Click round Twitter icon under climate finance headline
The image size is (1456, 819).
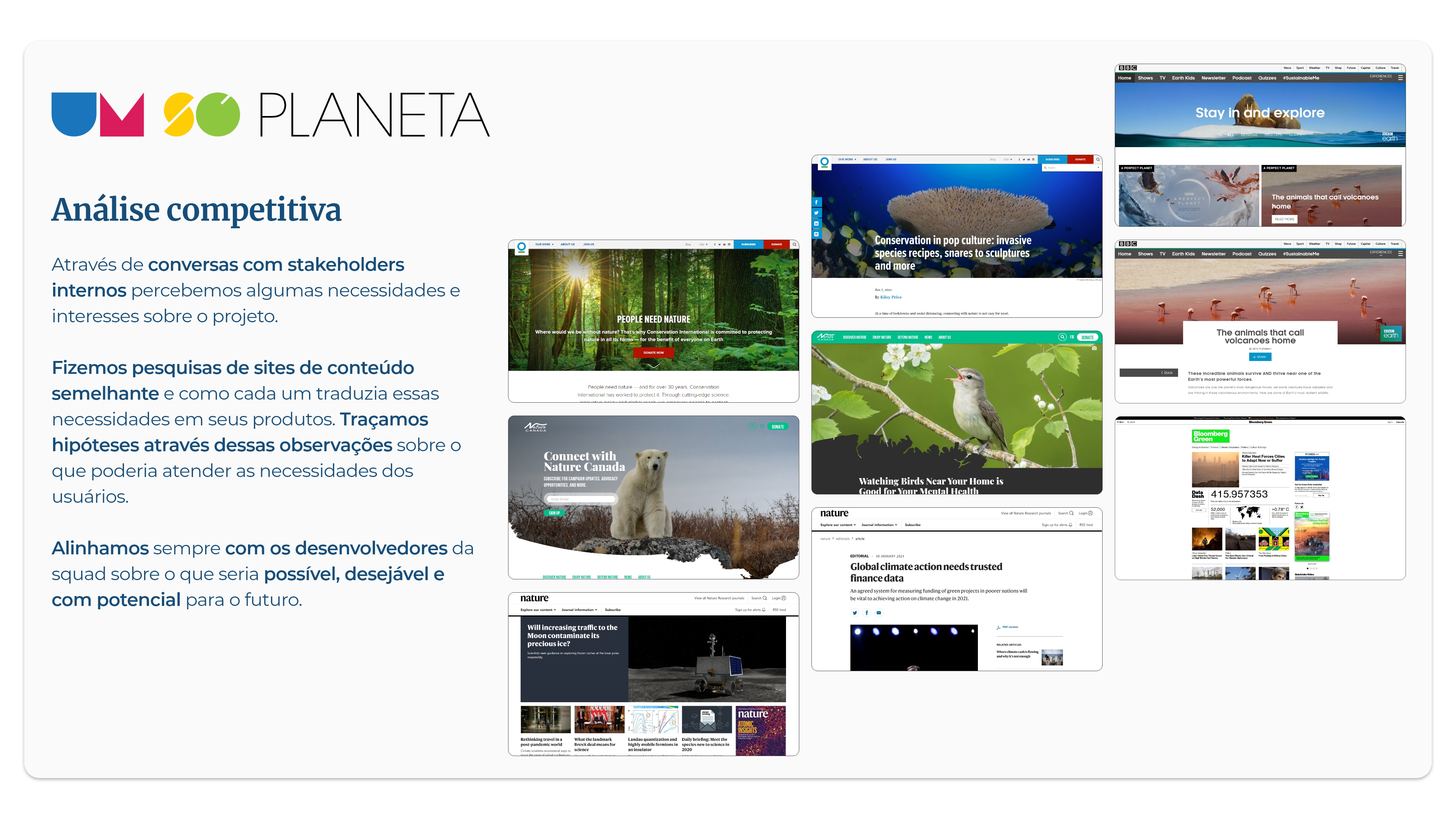(x=855, y=613)
